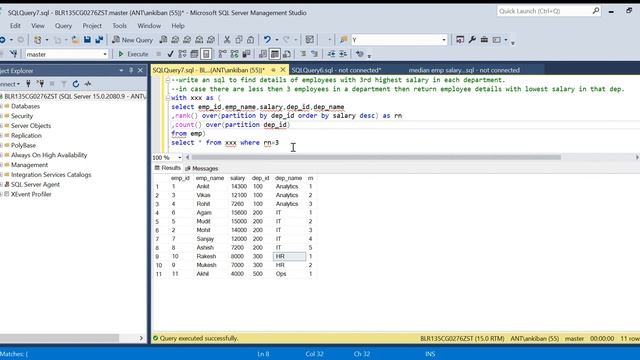Image resolution: width=640 pixels, height=360 pixels.
Task: Click the Comment out selected lines icon
Action: [x=303, y=54]
